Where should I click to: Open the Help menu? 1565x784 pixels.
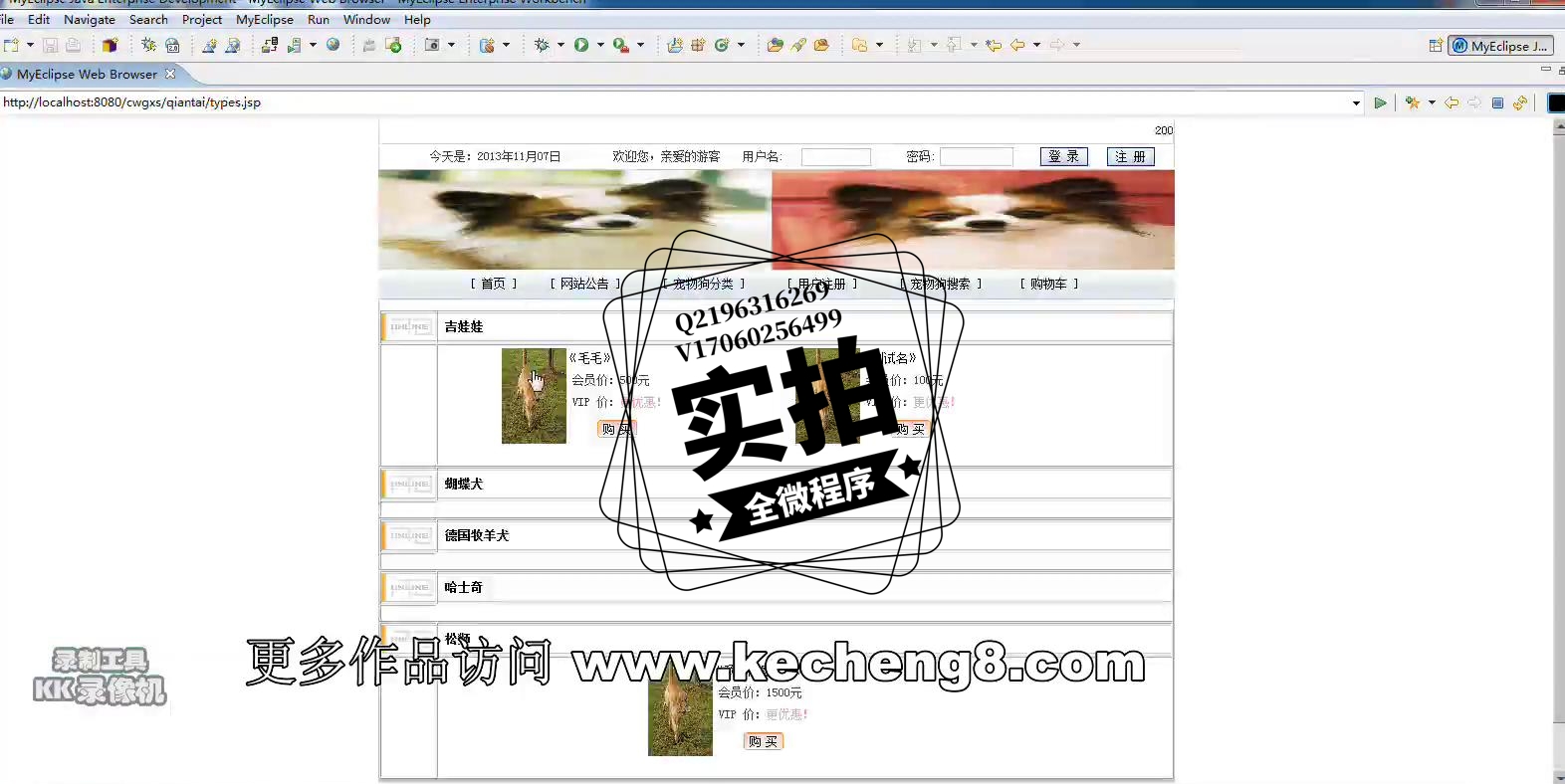[x=417, y=19]
